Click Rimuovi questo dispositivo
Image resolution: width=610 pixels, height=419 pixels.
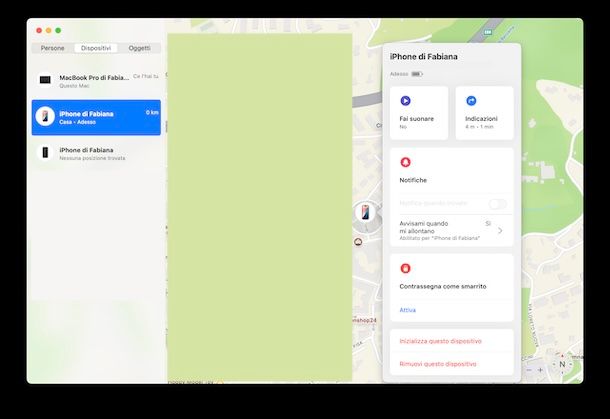[x=438, y=364]
